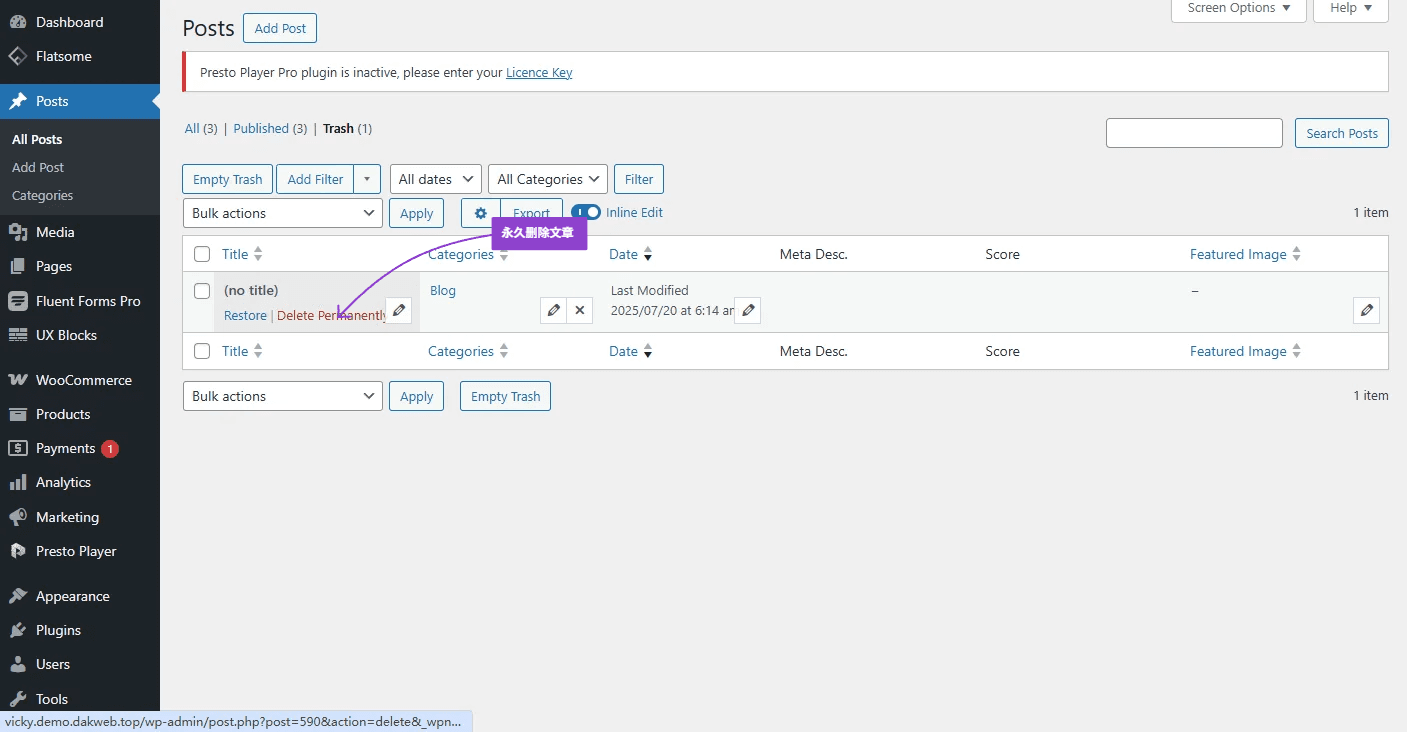Click the pencil icon in Featured Image column
Screen dimensions: 1407x732
1366,310
